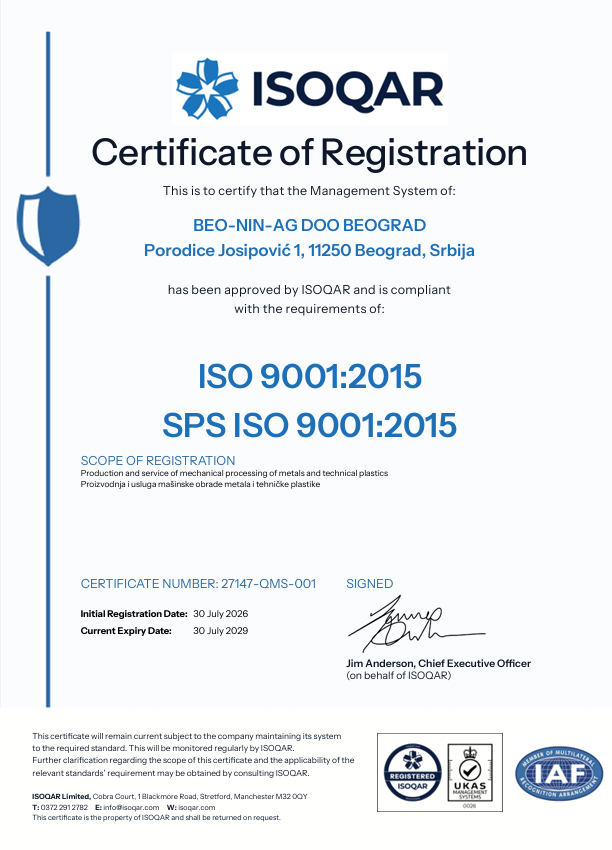
Task: Click the UKAS Management Systems mark
Action: click(x=469, y=773)
